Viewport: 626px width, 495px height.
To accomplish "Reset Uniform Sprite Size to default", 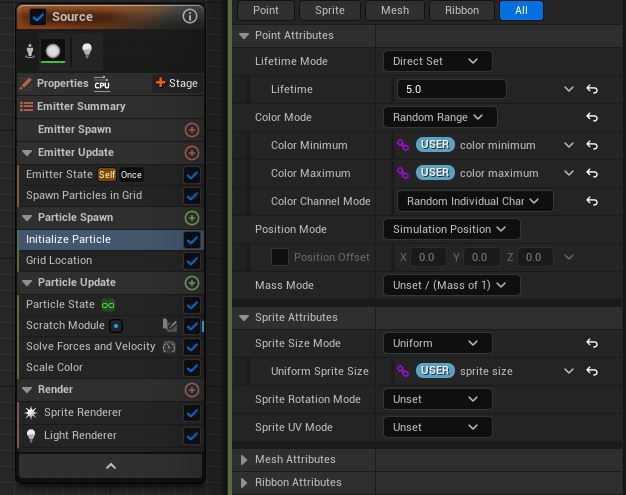I will click(592, 372).
